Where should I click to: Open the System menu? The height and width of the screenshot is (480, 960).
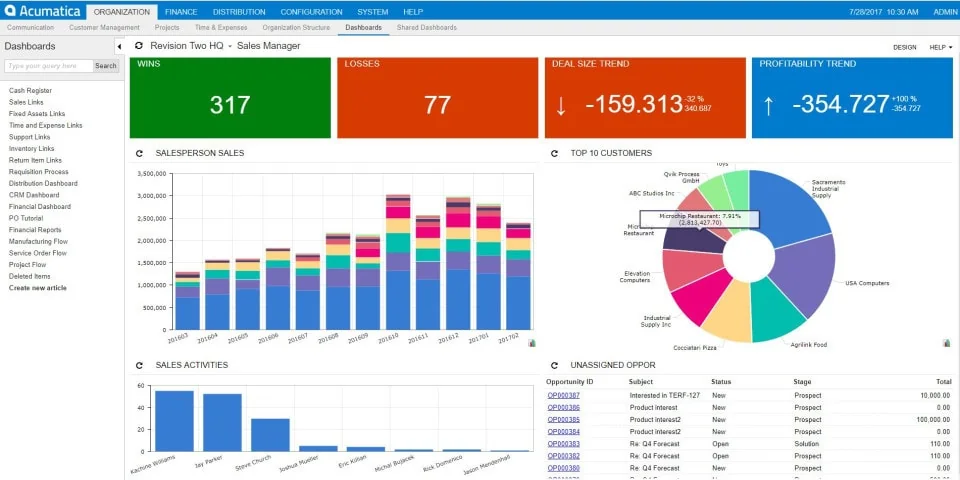click(373, 12)
